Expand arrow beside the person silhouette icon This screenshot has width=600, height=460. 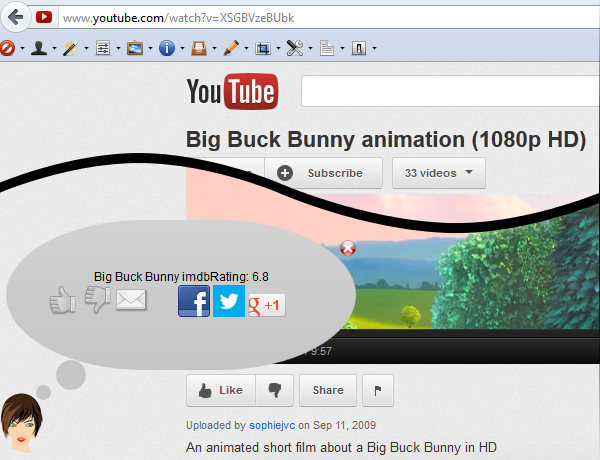(x=54, y=48)
